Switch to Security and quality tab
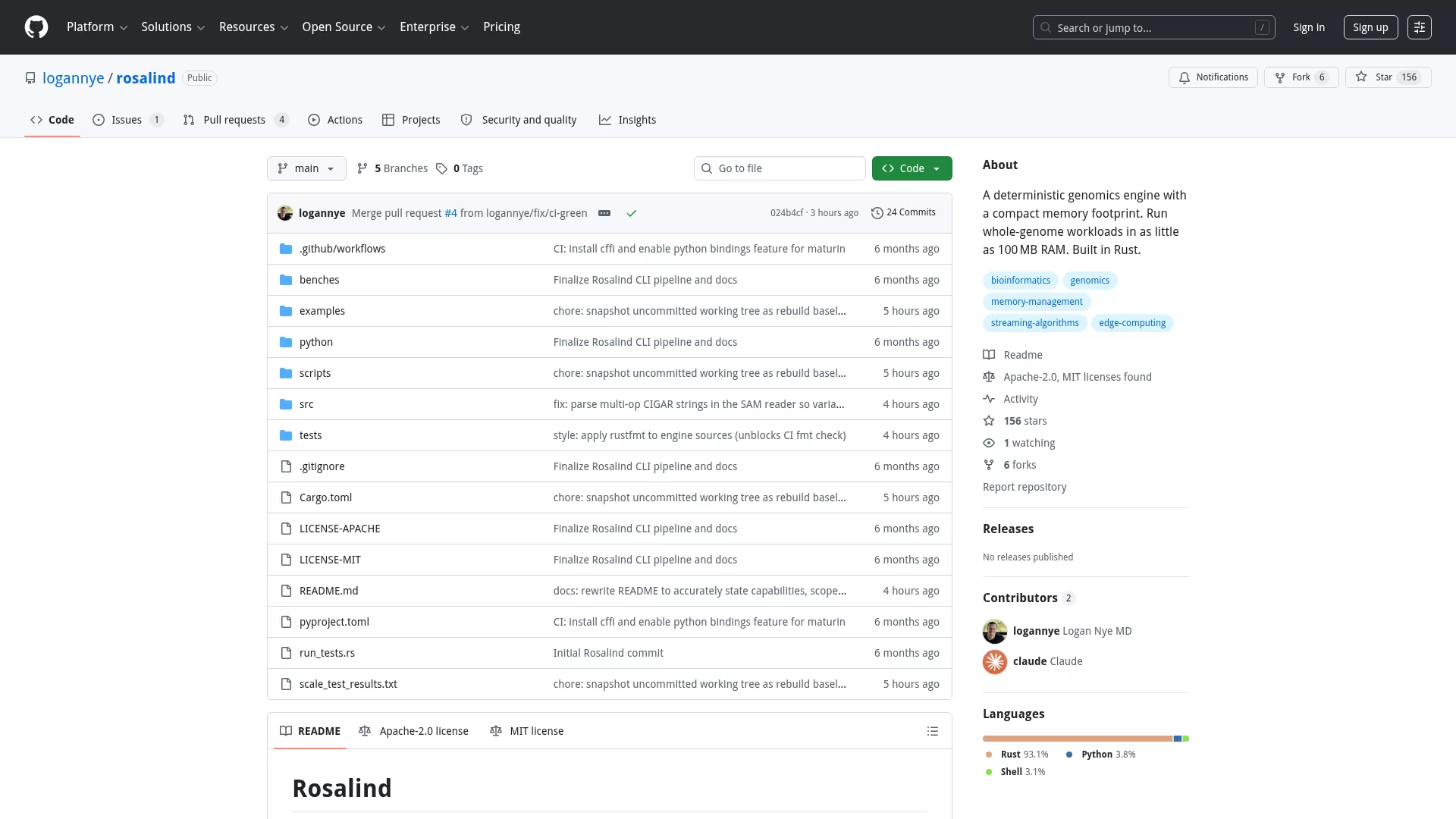 click(x=518, y=120)
